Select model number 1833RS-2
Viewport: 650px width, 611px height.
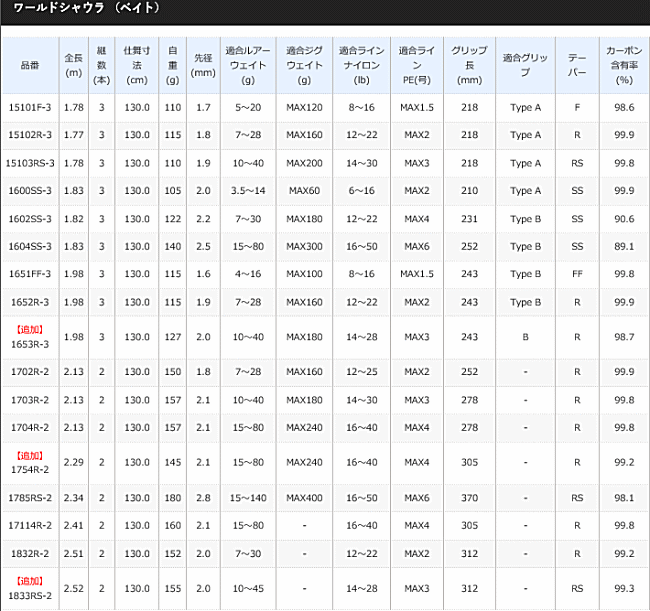click(30, 596)
